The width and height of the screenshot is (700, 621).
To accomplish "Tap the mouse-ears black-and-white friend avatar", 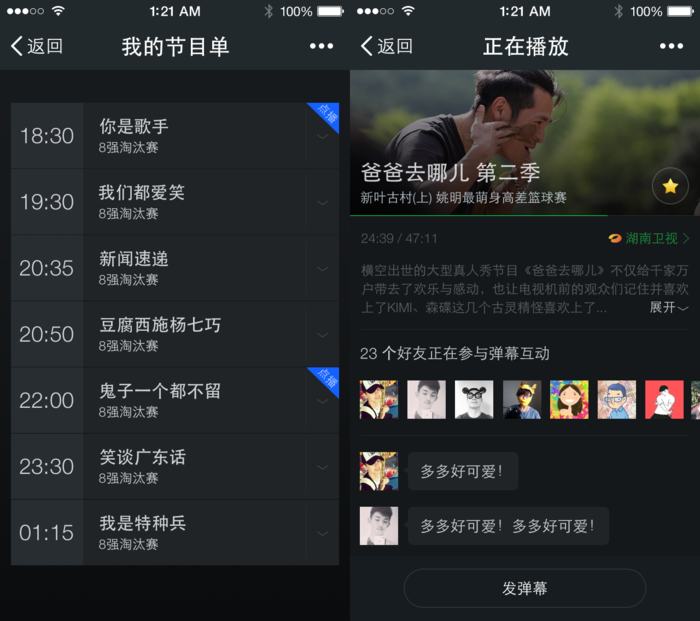I will click(474, 400).
